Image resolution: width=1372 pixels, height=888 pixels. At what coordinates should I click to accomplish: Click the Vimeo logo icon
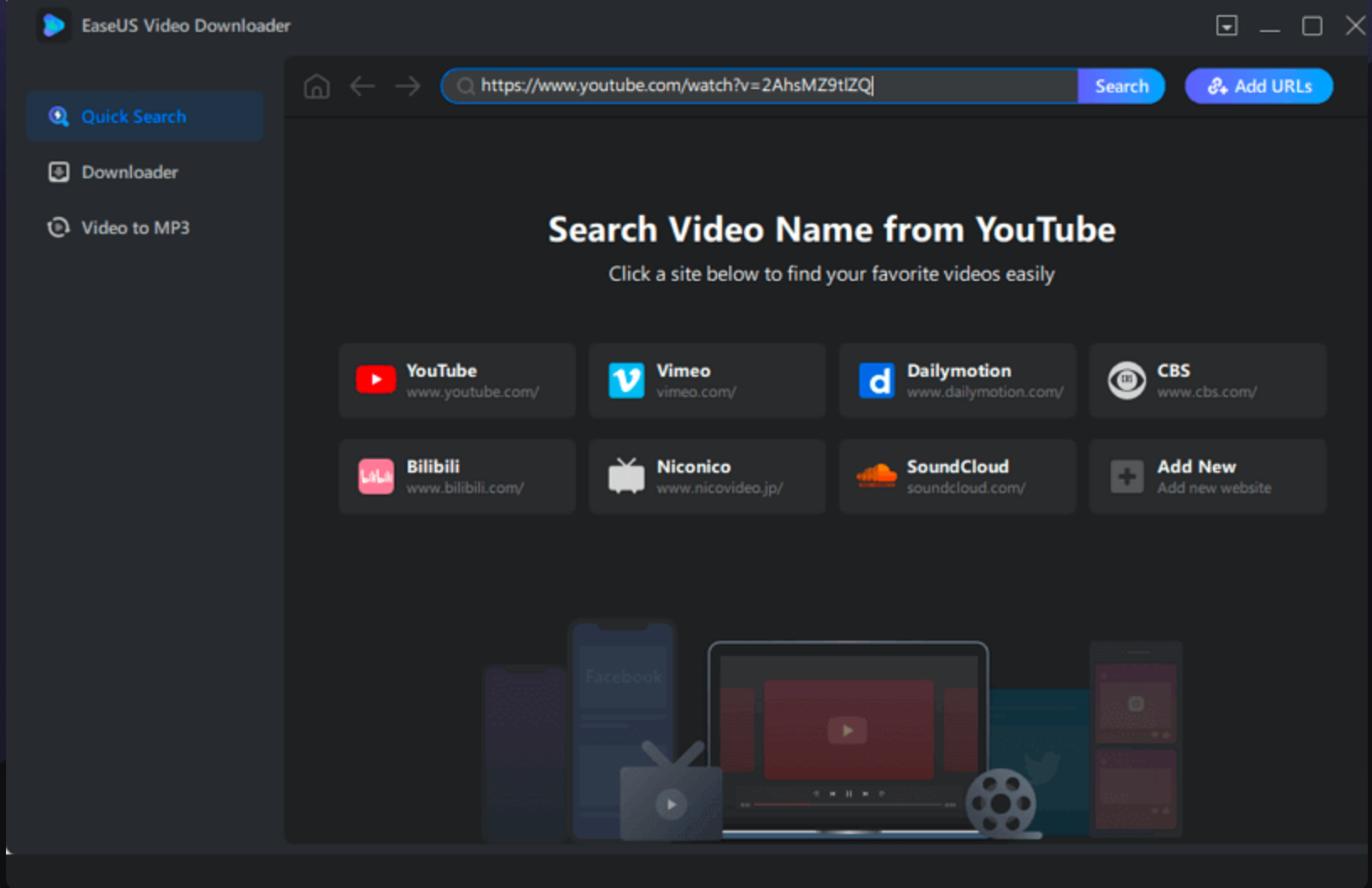coord(626,381)
